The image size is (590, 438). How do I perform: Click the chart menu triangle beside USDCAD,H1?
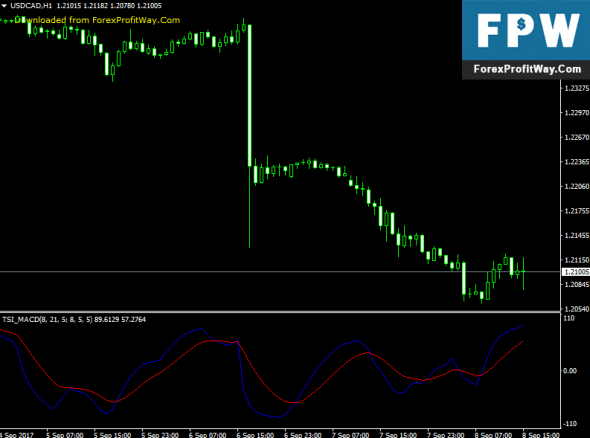coord(4,6)
